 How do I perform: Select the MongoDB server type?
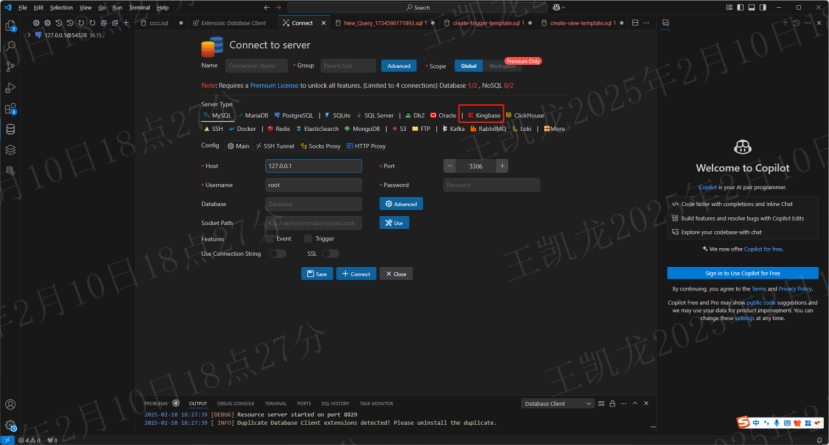[x=362, y=128]
